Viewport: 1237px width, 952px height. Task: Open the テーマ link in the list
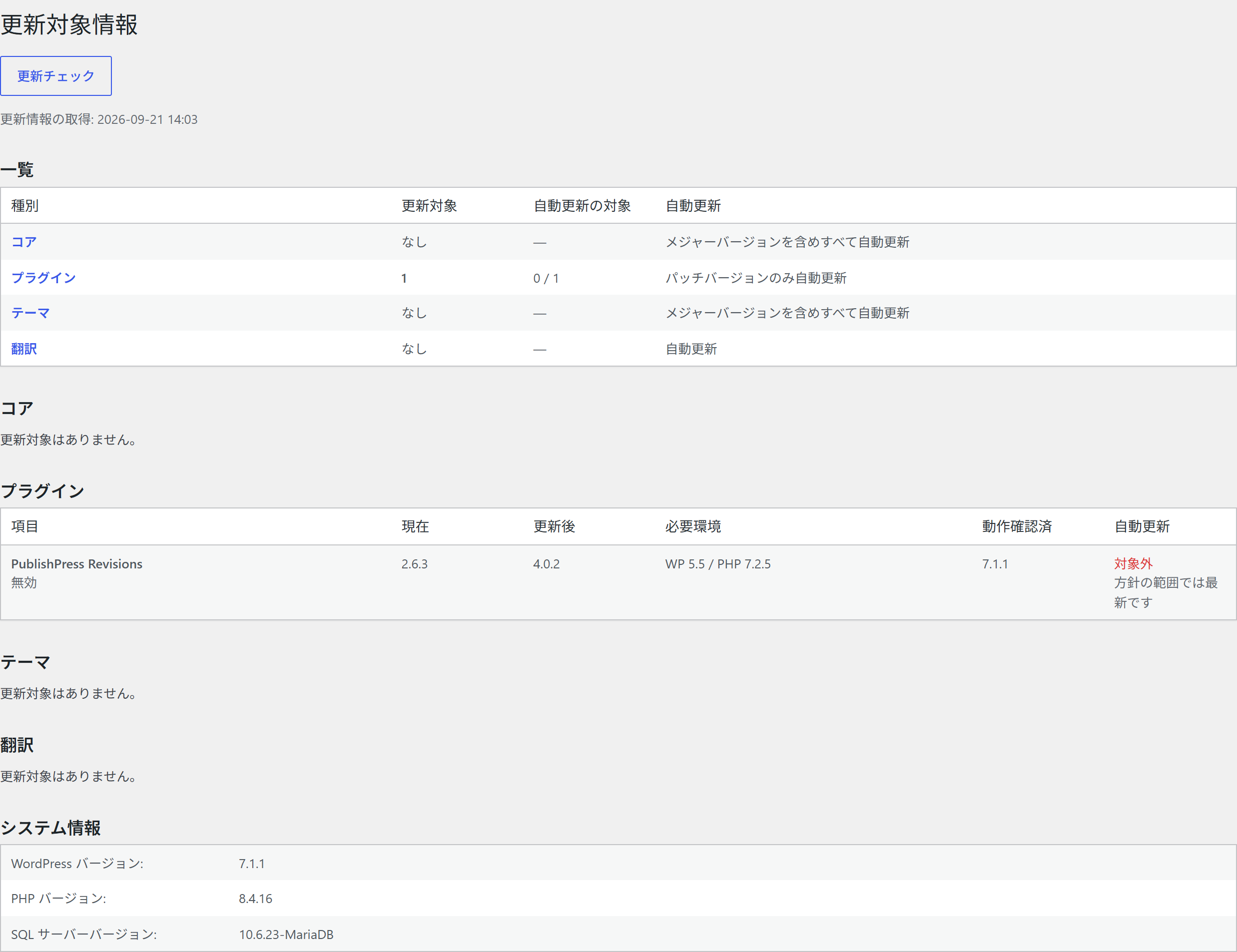[30, 313]
